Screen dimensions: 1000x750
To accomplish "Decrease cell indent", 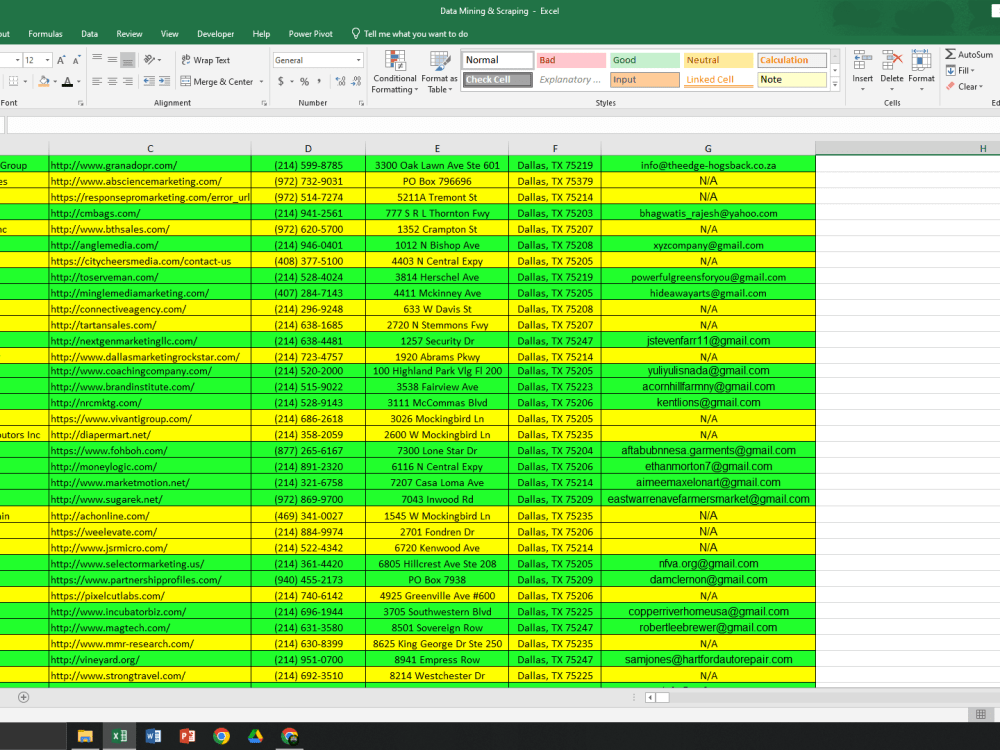I will [149, 81].
